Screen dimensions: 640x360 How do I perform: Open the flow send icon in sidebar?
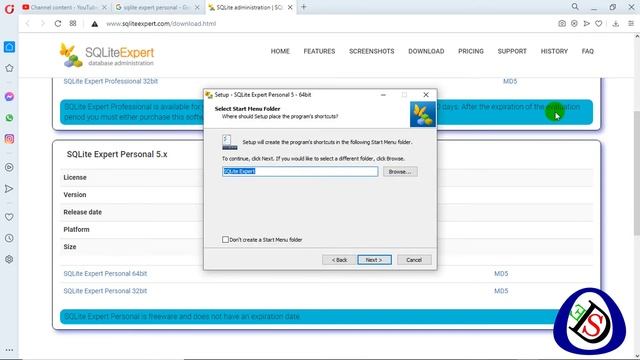[9, 189]
